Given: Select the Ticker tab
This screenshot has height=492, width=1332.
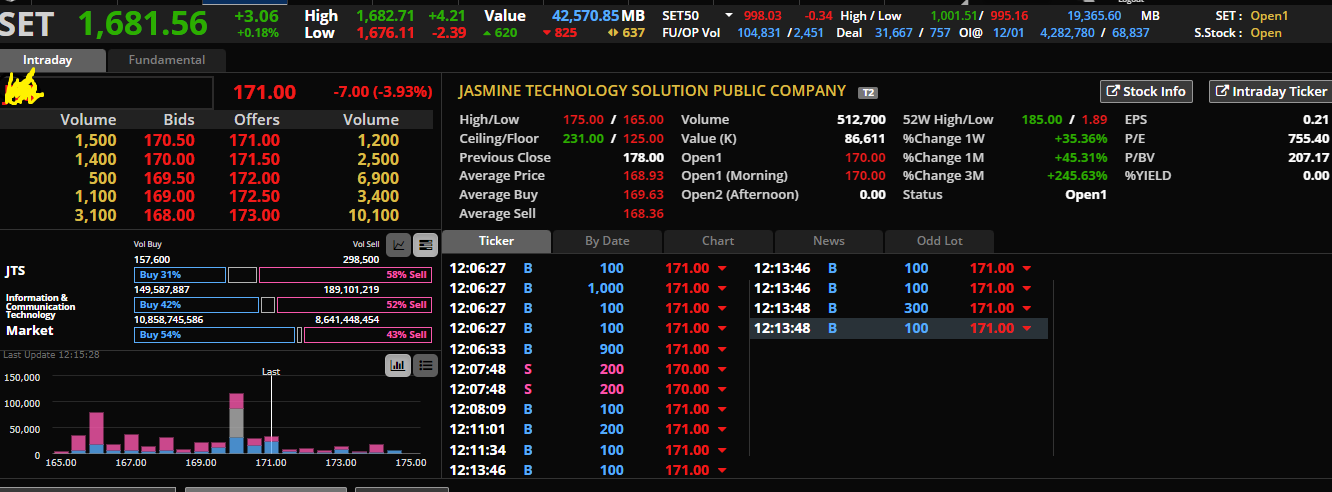Looking at the screenshot, I should point(496,241).
